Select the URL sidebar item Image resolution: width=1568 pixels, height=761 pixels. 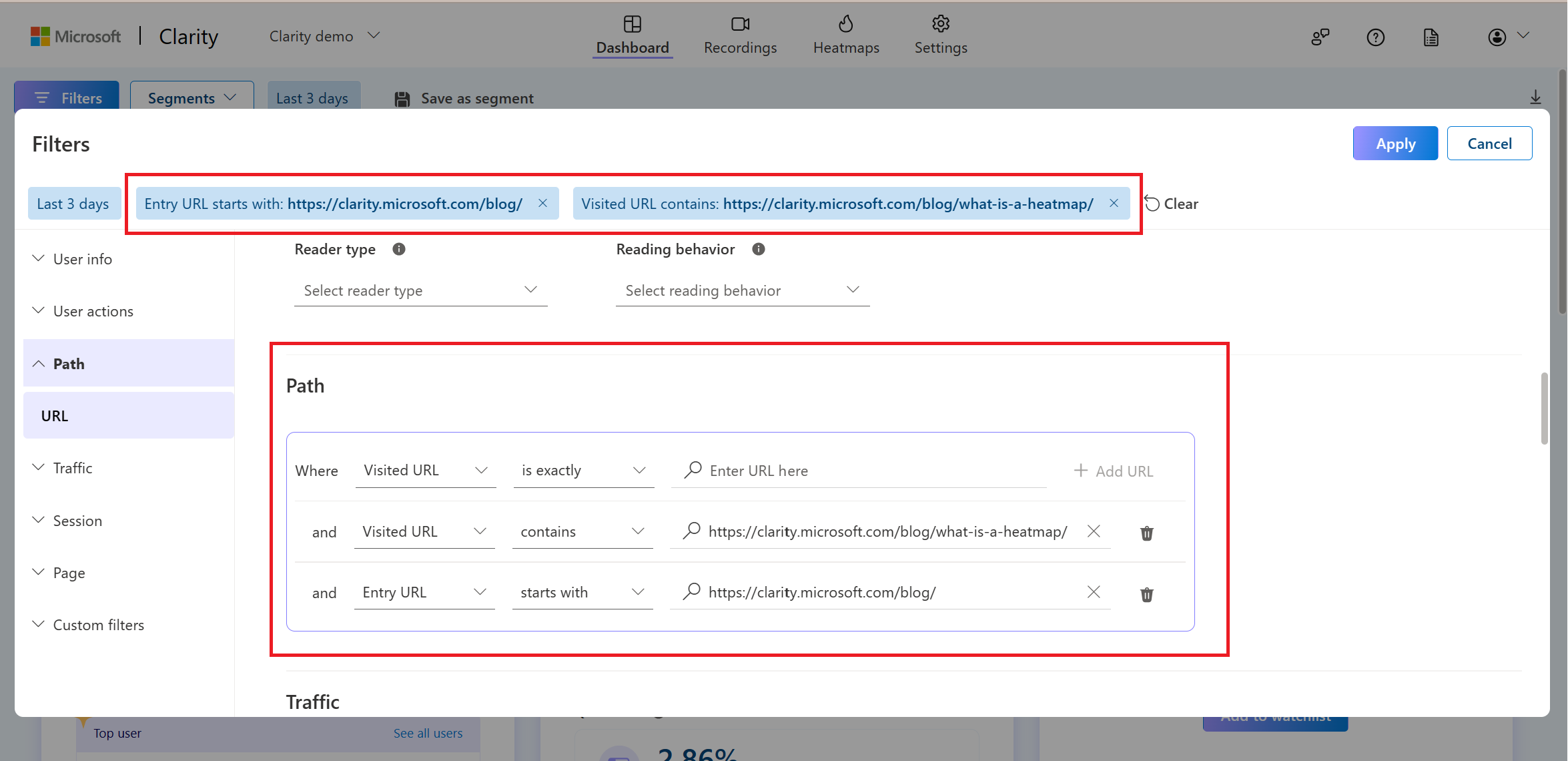pos(128,415)
